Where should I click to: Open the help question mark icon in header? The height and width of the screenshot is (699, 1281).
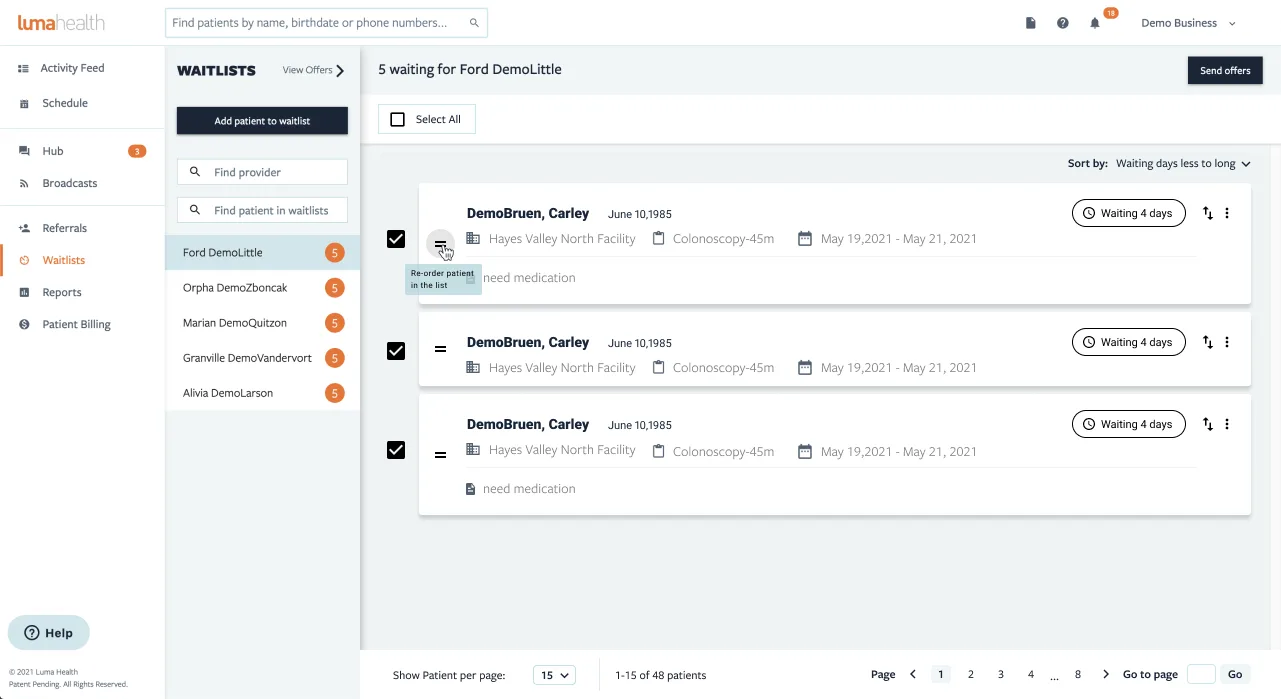[x=1063, y=23]
